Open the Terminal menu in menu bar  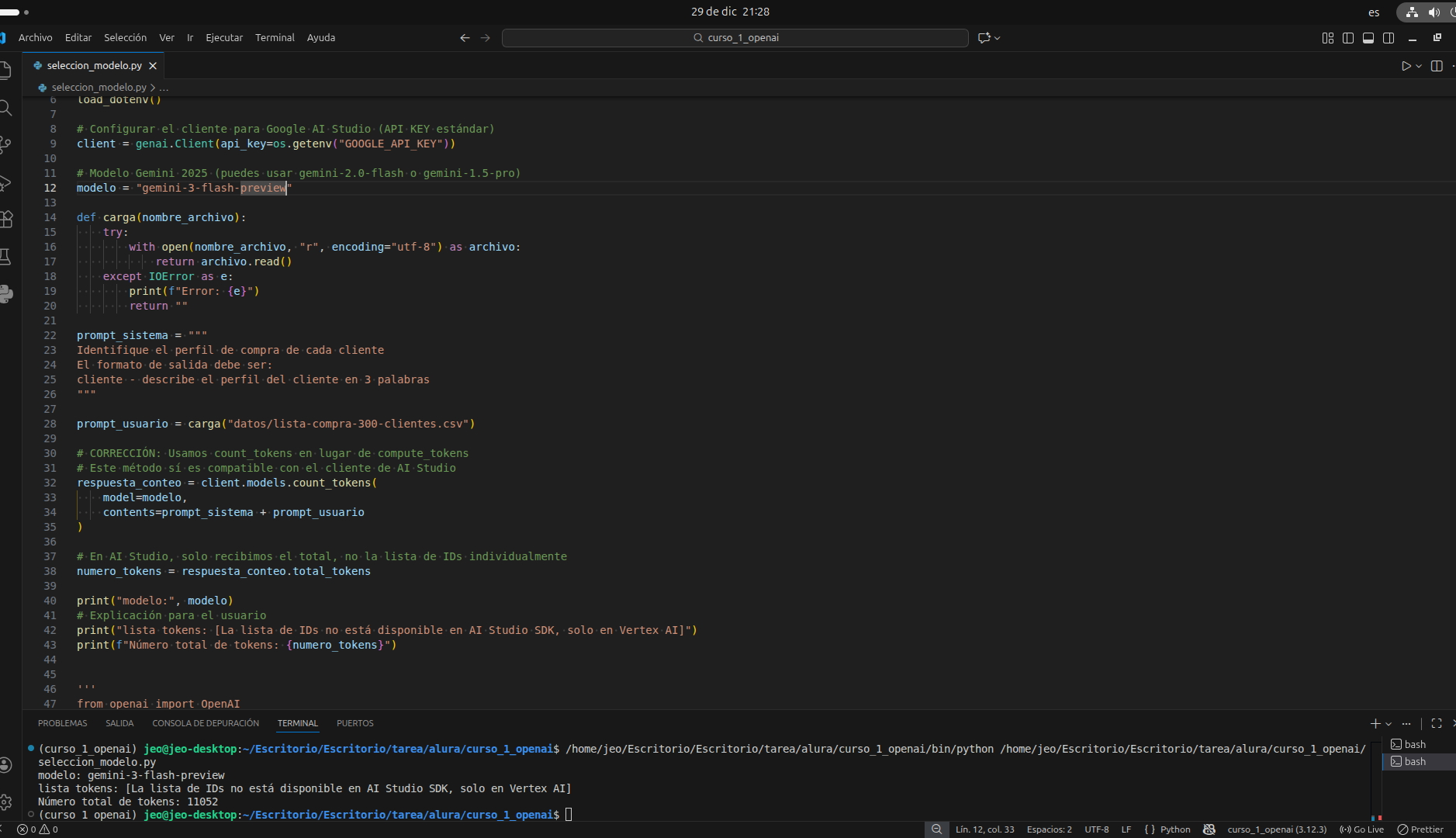point(275,37)
